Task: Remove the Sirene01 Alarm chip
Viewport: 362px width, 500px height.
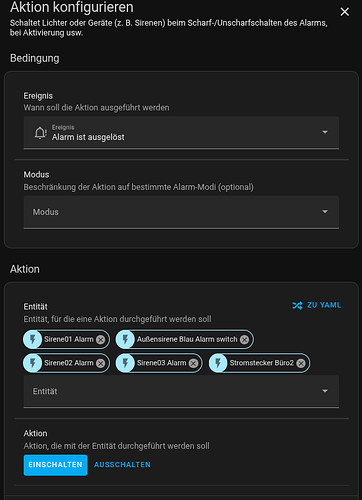Action: coord(100,339)
